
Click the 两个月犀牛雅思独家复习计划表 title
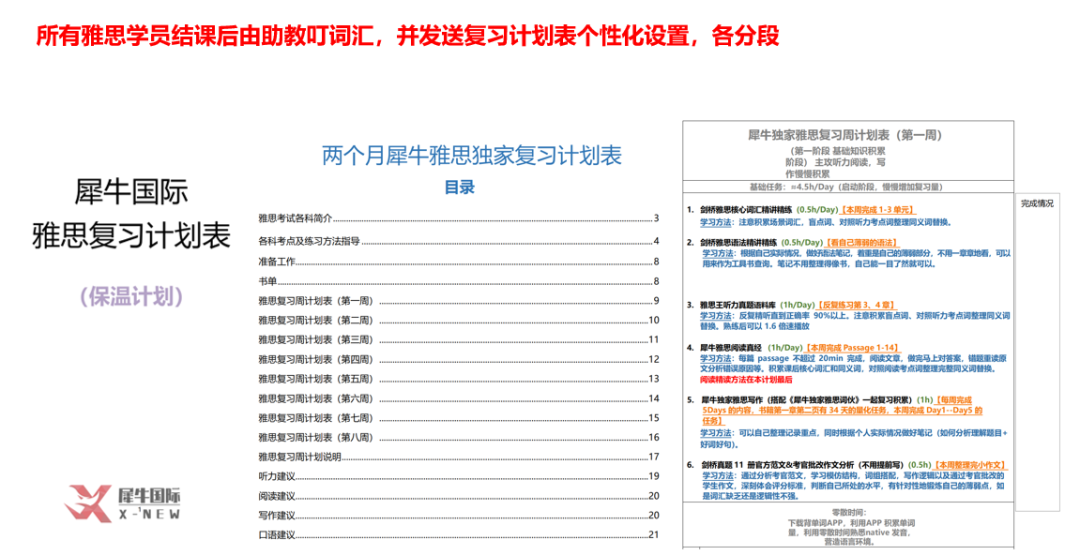click(471, 155)
